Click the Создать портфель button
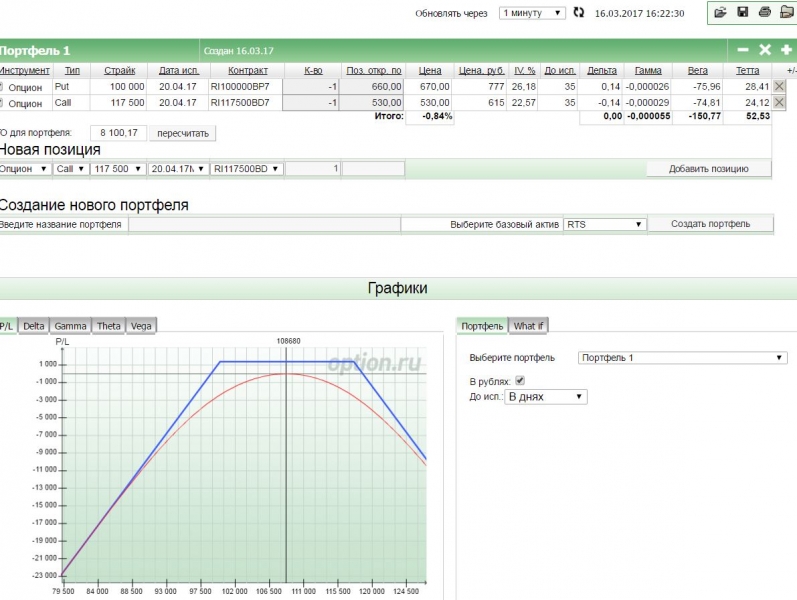797x600 pixels. click(x=711, y=224)
